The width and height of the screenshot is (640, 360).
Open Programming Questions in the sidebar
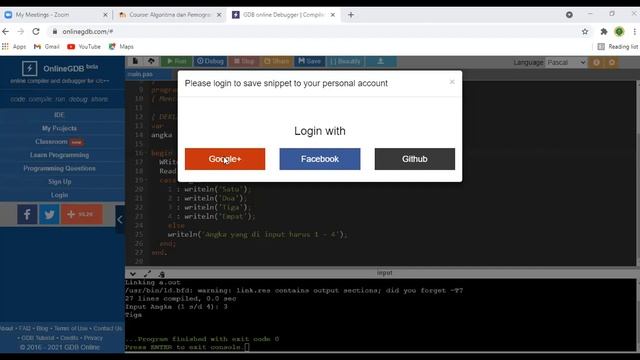pyautogui.click(x=59, y=168)
